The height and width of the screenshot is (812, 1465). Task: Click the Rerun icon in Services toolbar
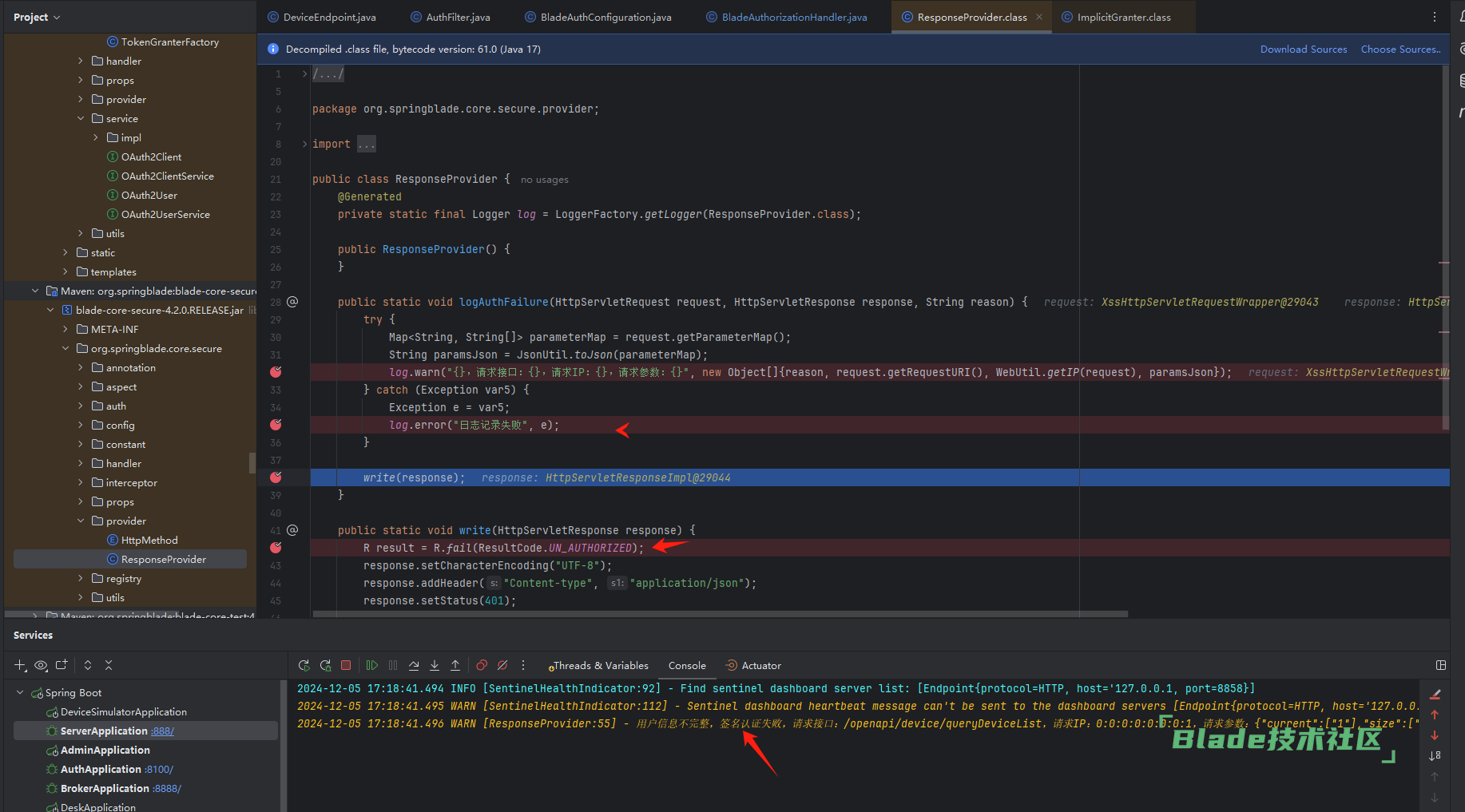point(304,665)
